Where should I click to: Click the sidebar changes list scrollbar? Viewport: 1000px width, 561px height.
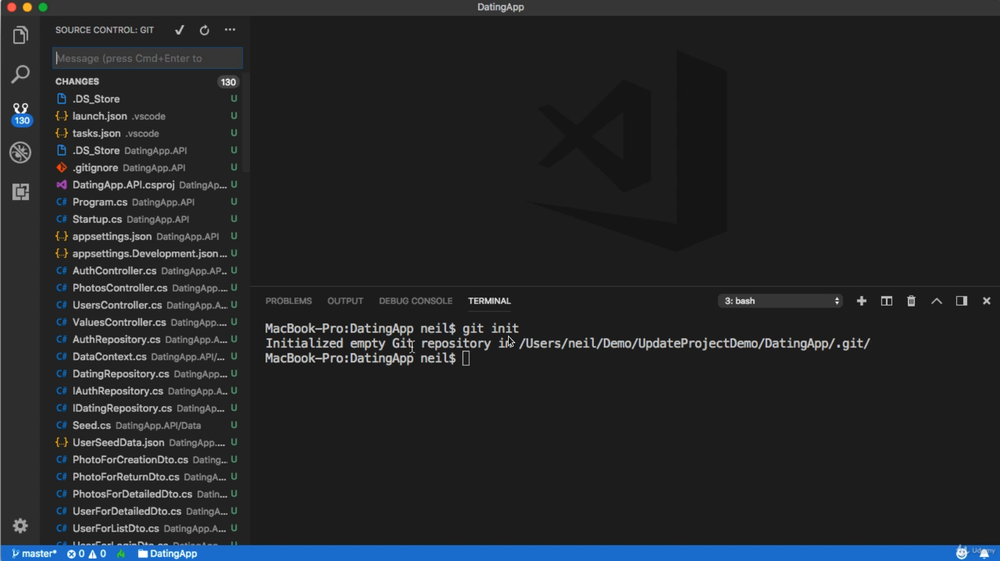pyautogui.click(x=246, y=123)
